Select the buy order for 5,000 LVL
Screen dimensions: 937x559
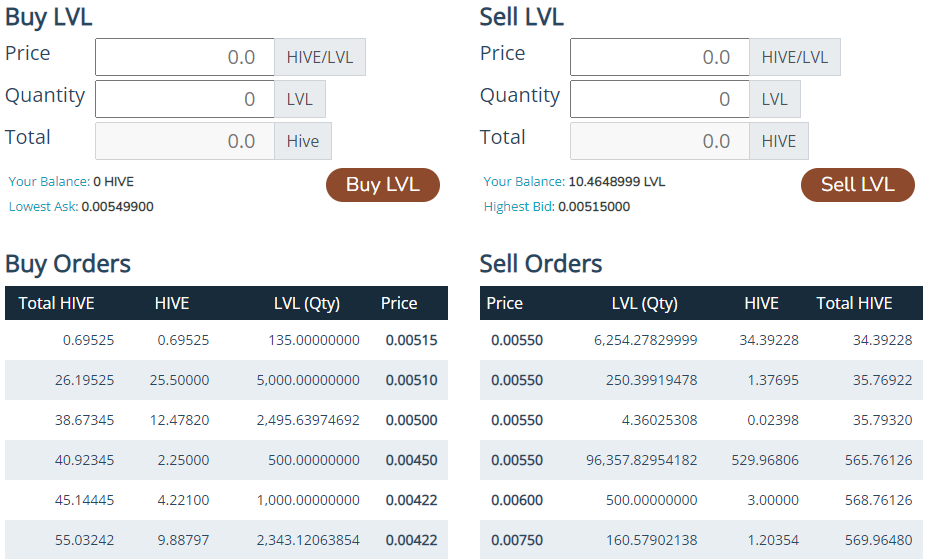(x=226, y=380)
